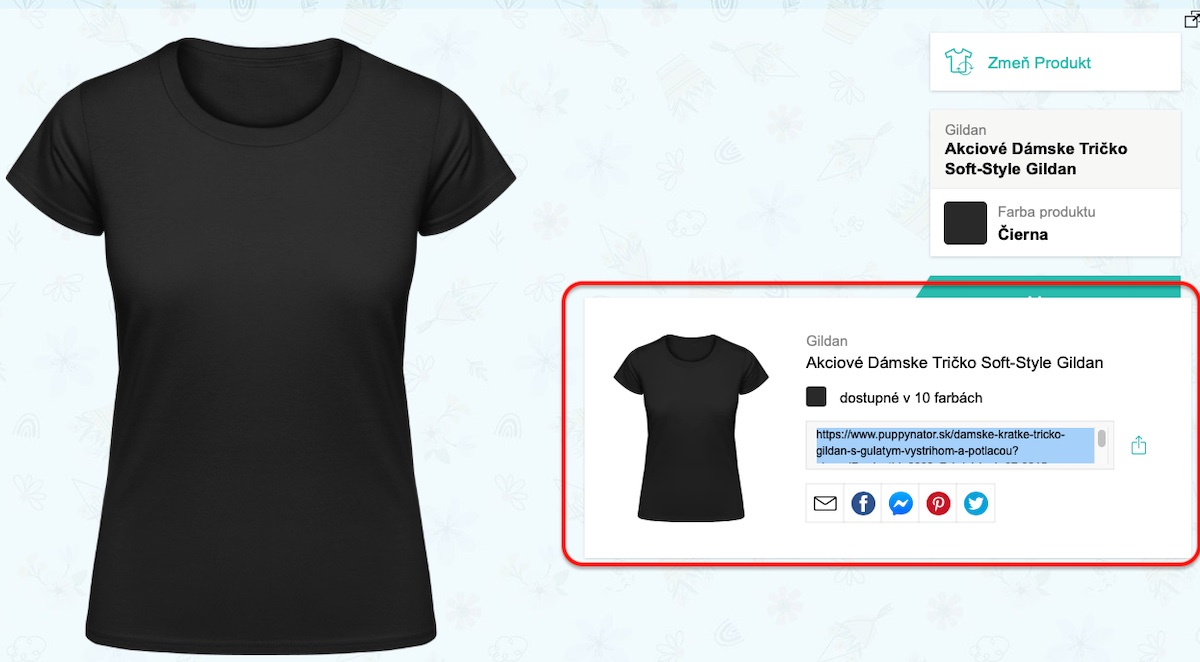Viewport: 1200px width, 662px height.
Task: Click the t-shirt swap icon in Zmeň Produkt
Action: pyautogui.click(x=959, y=62)
